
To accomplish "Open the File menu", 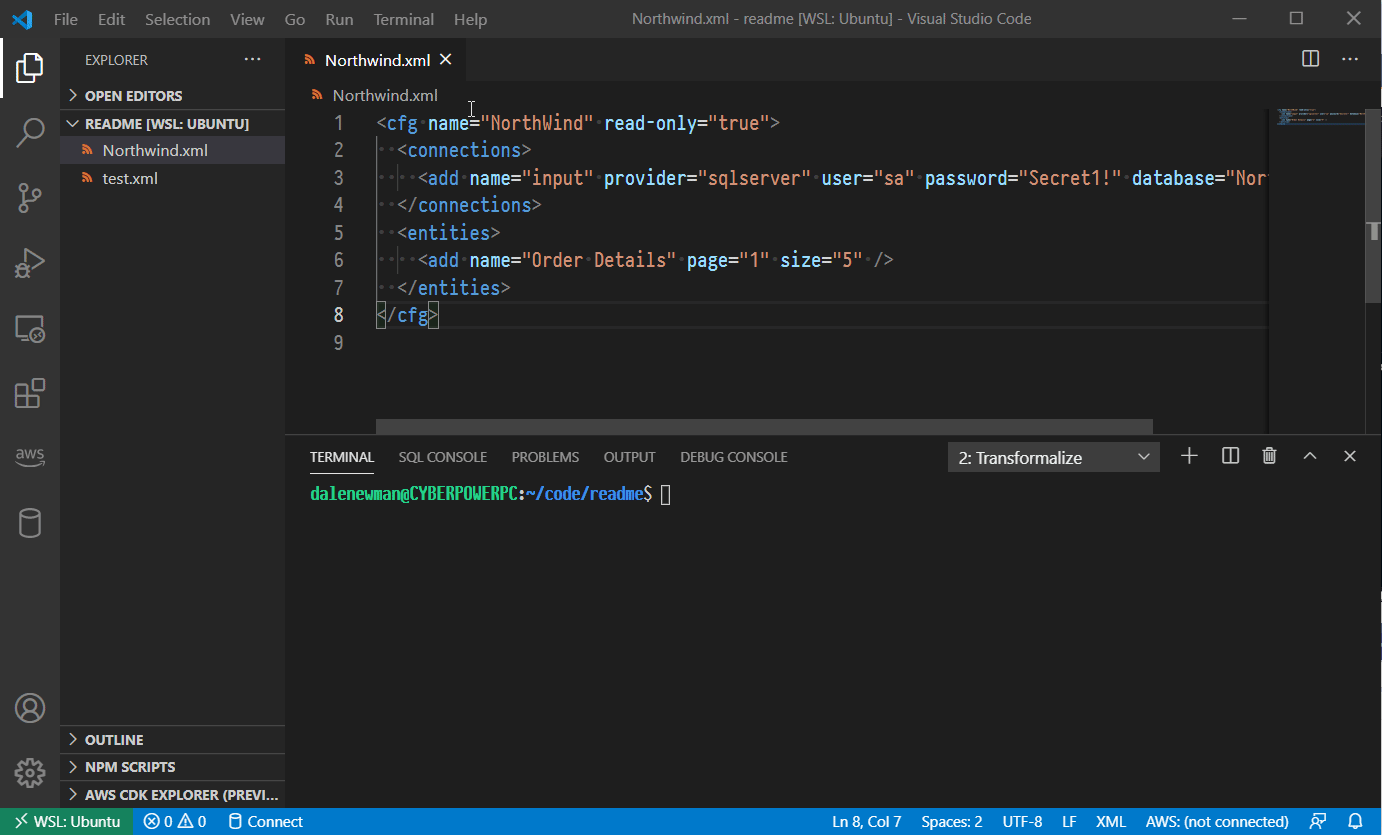I will click(x=65, y=19).
